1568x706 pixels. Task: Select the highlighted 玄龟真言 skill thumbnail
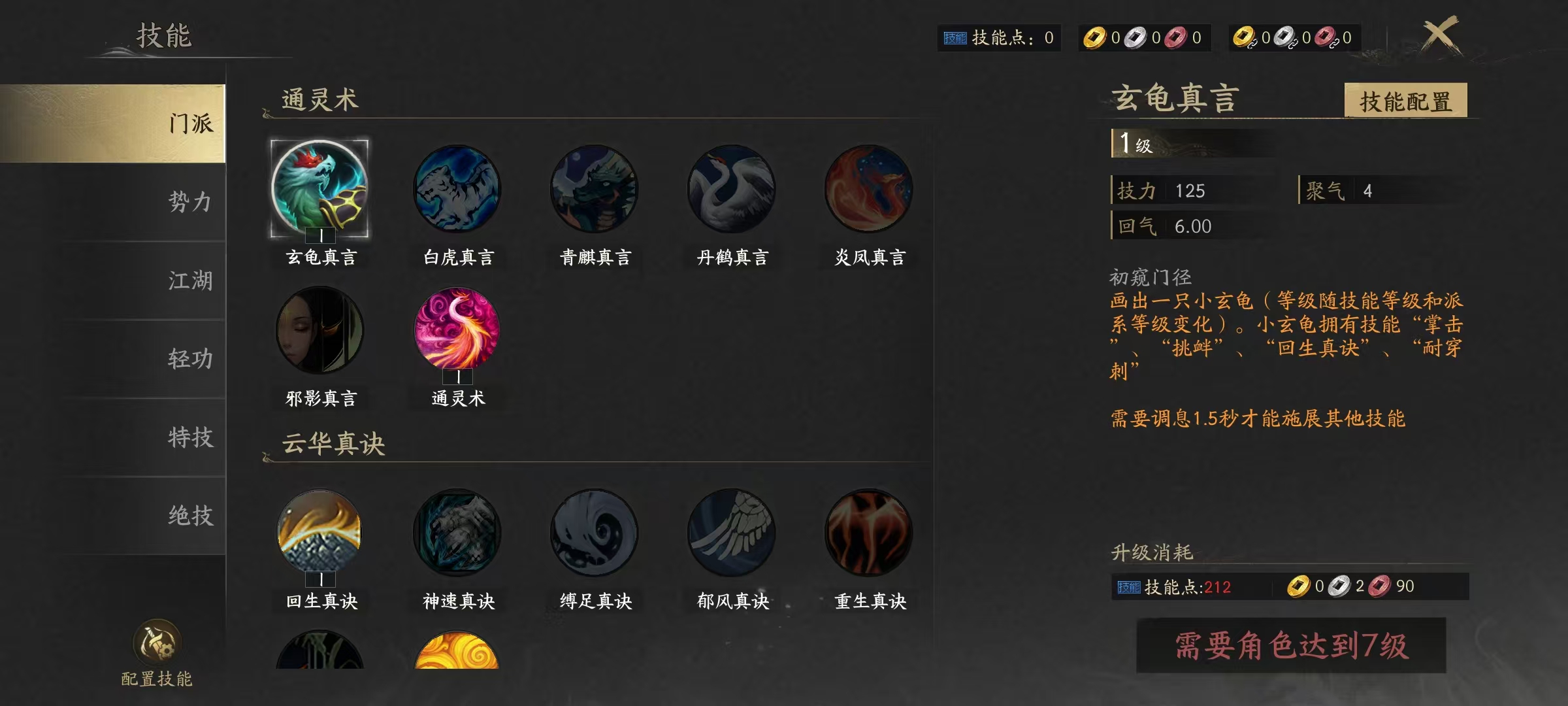pyautogui.click(x=320, y=188)
